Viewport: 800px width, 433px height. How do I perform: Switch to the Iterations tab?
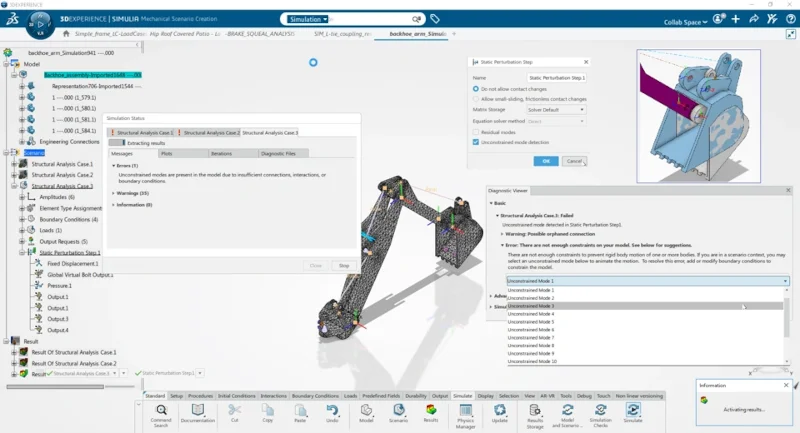pyautogui.click(x=232, y=154)
